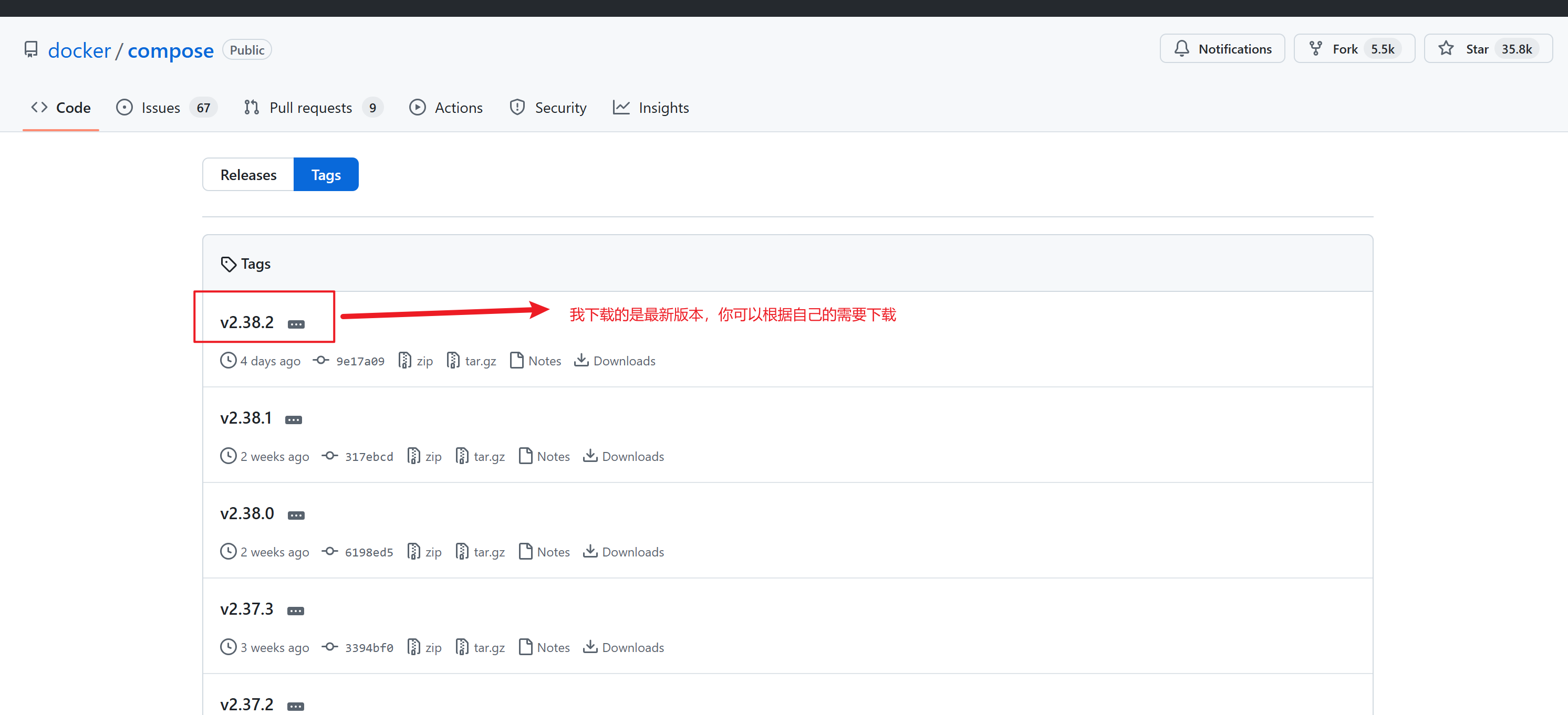Download v2.38.2 zip archive

point(416,361)
